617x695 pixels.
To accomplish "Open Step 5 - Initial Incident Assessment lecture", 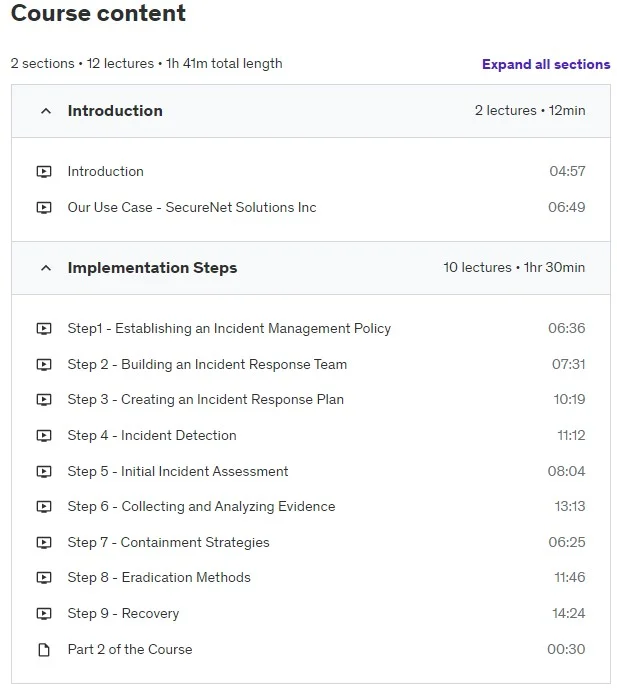I will [178, 471].
